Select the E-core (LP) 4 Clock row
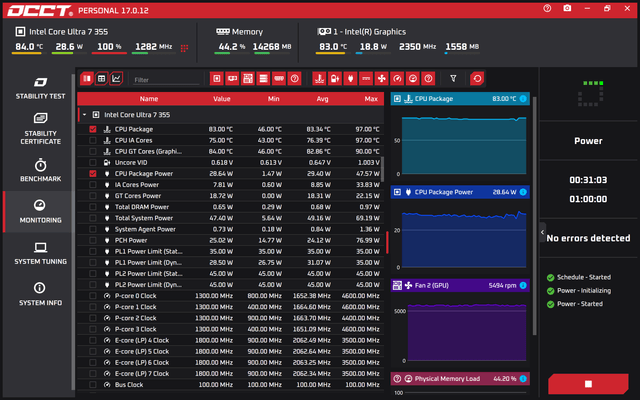640x400 pixels. [x=231, y=340]
